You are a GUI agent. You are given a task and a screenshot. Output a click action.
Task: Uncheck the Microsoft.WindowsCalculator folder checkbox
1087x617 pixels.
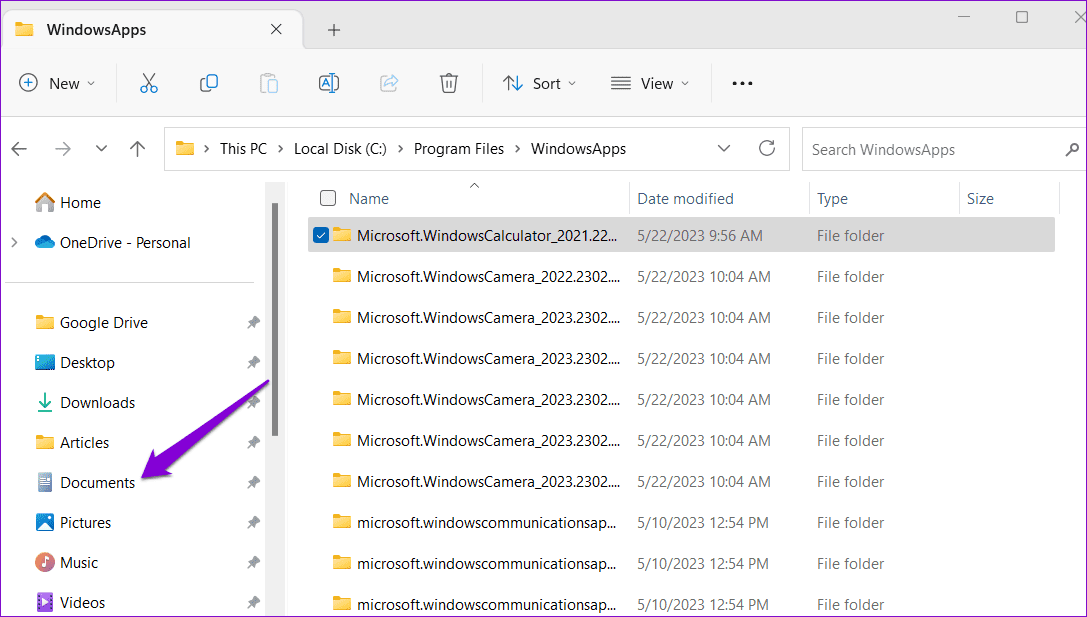coord(320,235)
